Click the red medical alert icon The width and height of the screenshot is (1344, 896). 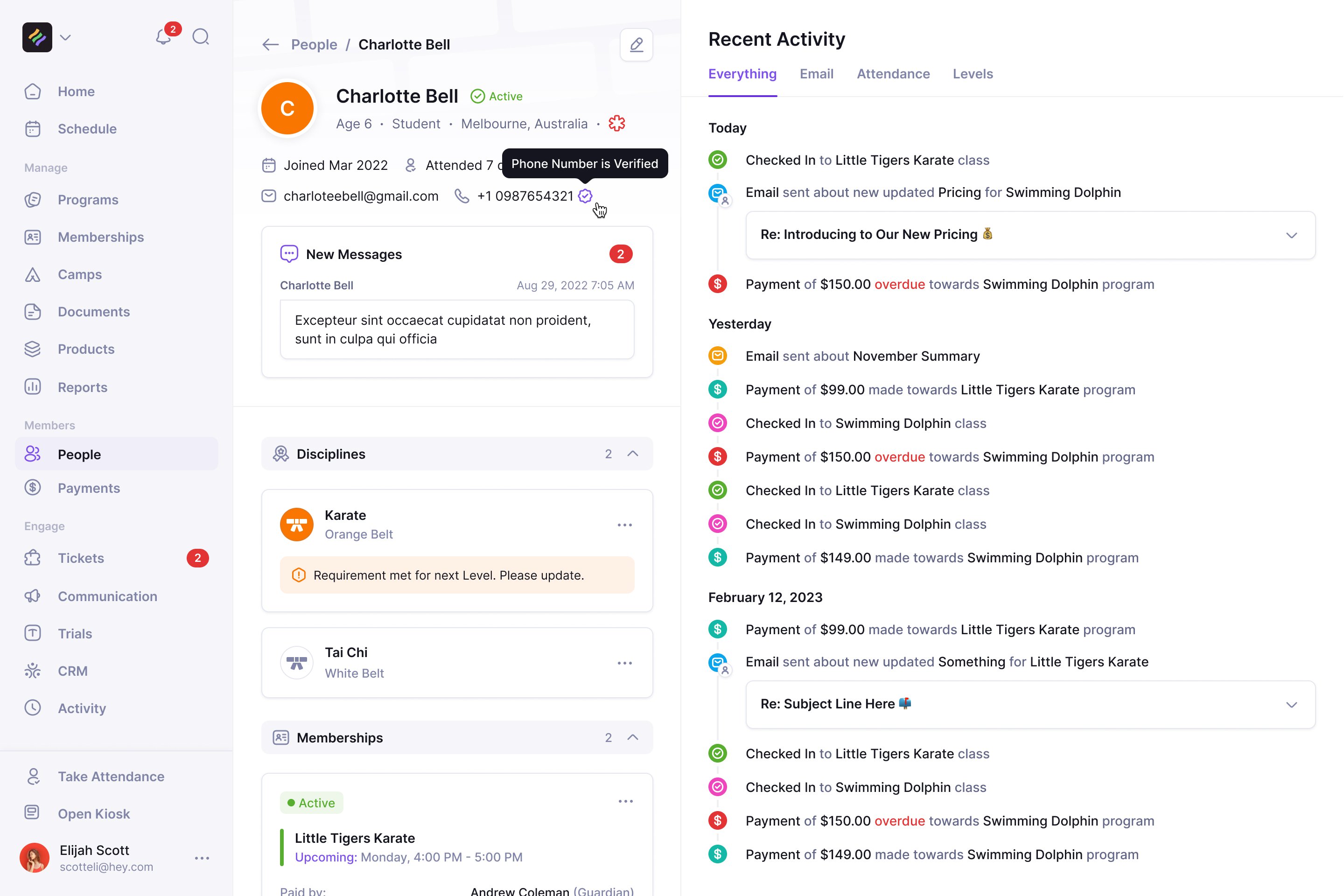tap(616, 123)
